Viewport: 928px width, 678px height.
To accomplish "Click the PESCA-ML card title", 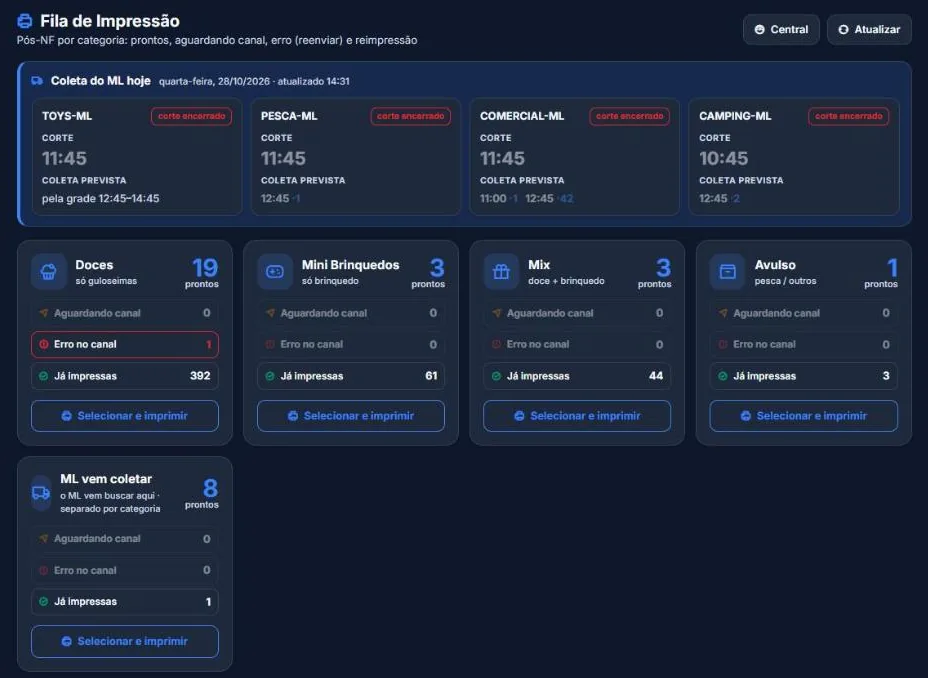I will (289, 116).
